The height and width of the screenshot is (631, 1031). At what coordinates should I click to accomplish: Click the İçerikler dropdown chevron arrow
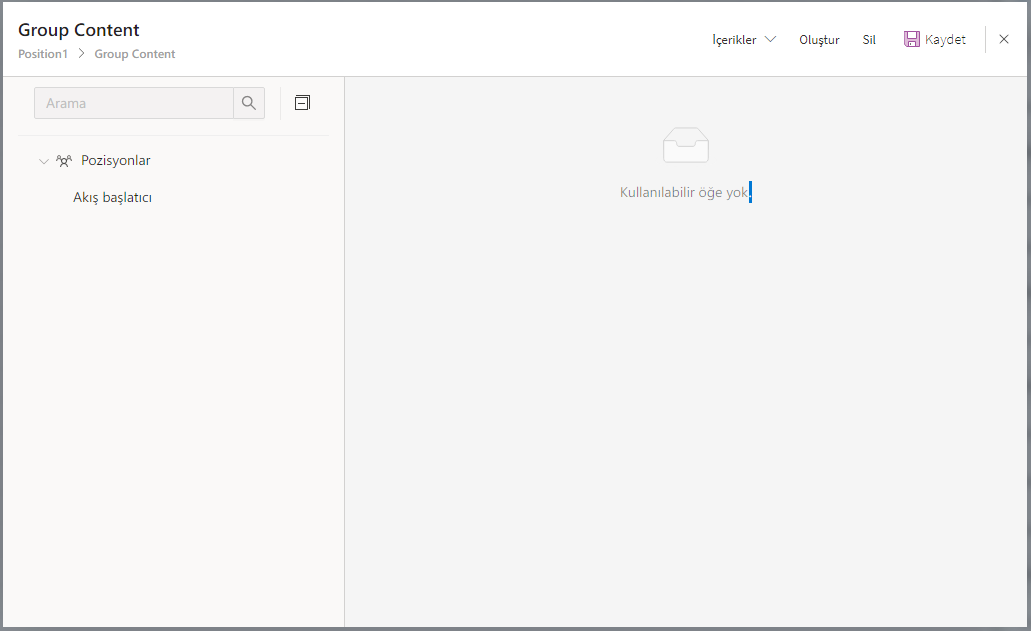click(x=770, y=40)
